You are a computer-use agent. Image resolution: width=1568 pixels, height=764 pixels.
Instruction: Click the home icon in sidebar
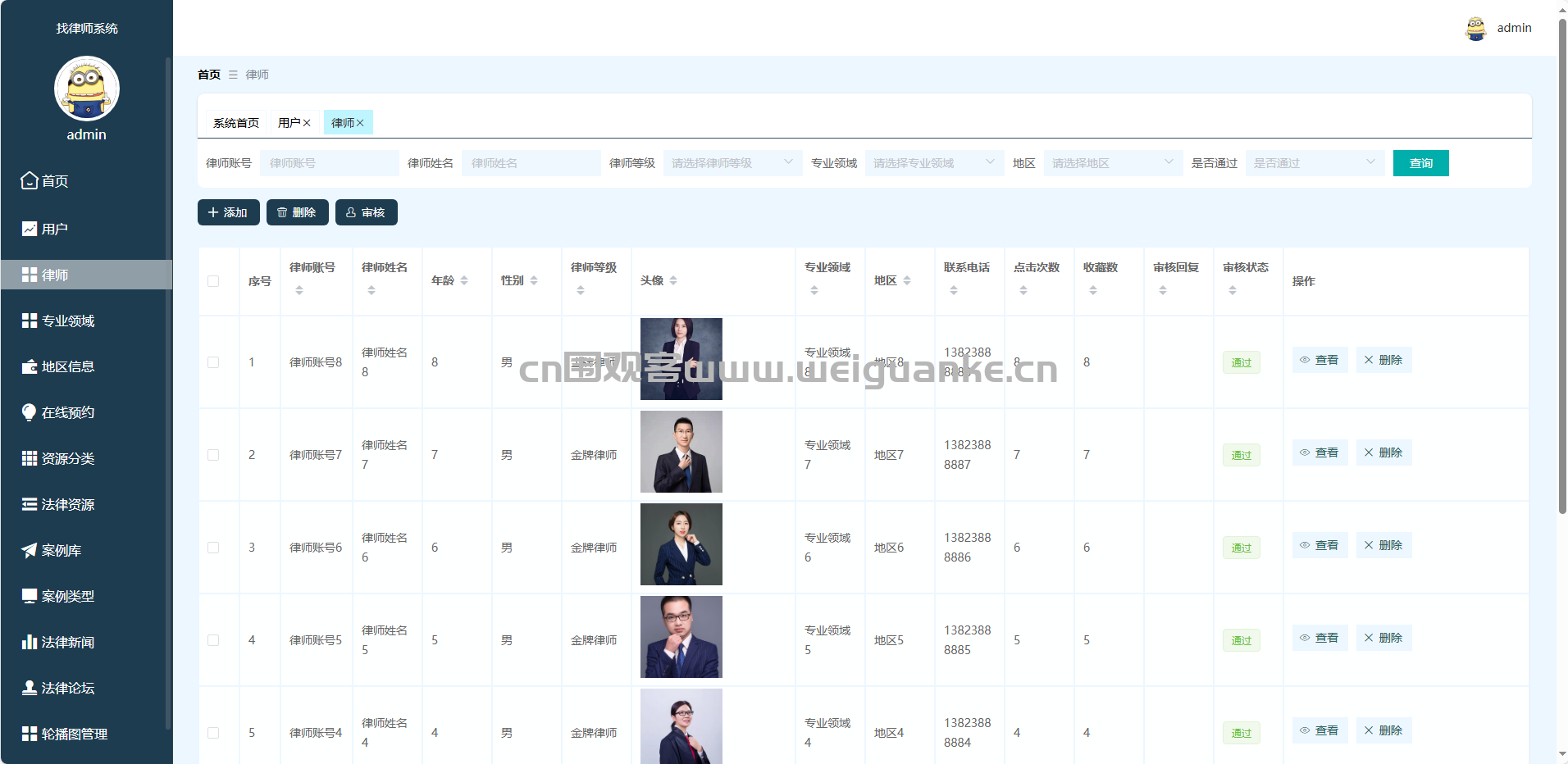[x=30, y=180]
